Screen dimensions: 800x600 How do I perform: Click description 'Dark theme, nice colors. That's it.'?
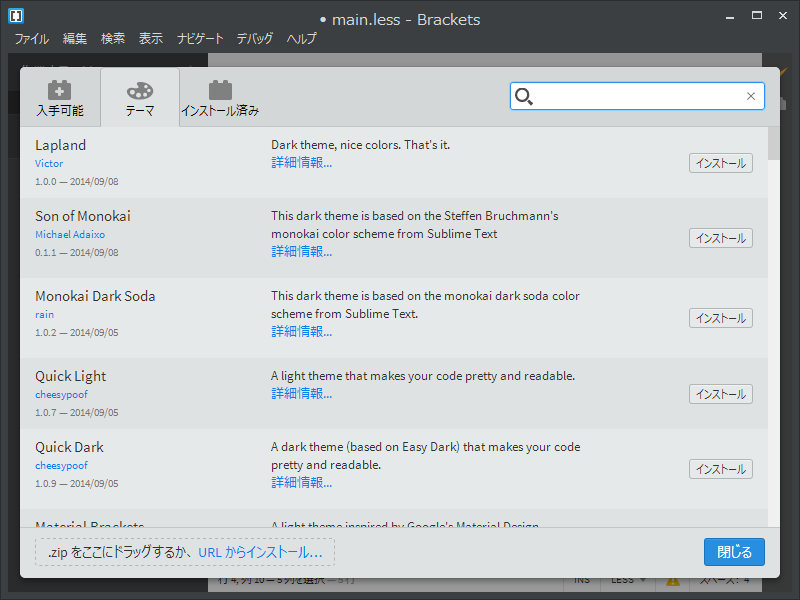tap(360, 145)
